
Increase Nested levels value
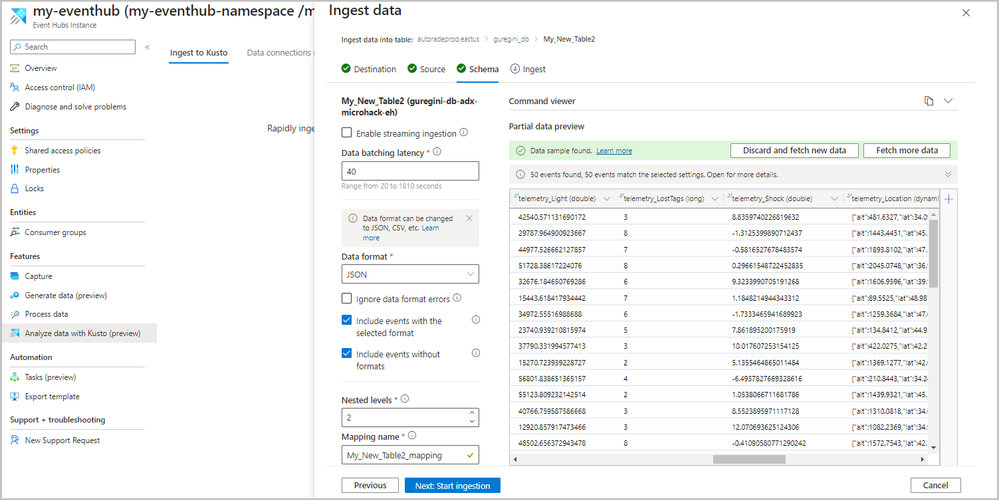[471, 414]
